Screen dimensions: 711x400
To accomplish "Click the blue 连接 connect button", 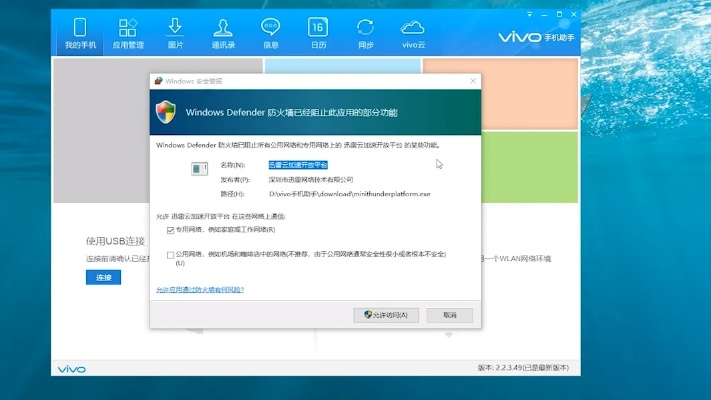I will click(x=103, y=277).
